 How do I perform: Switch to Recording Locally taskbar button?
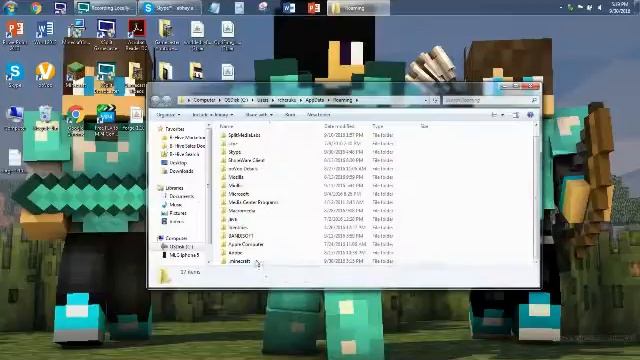pyautogui.click(x=106, y=8)
